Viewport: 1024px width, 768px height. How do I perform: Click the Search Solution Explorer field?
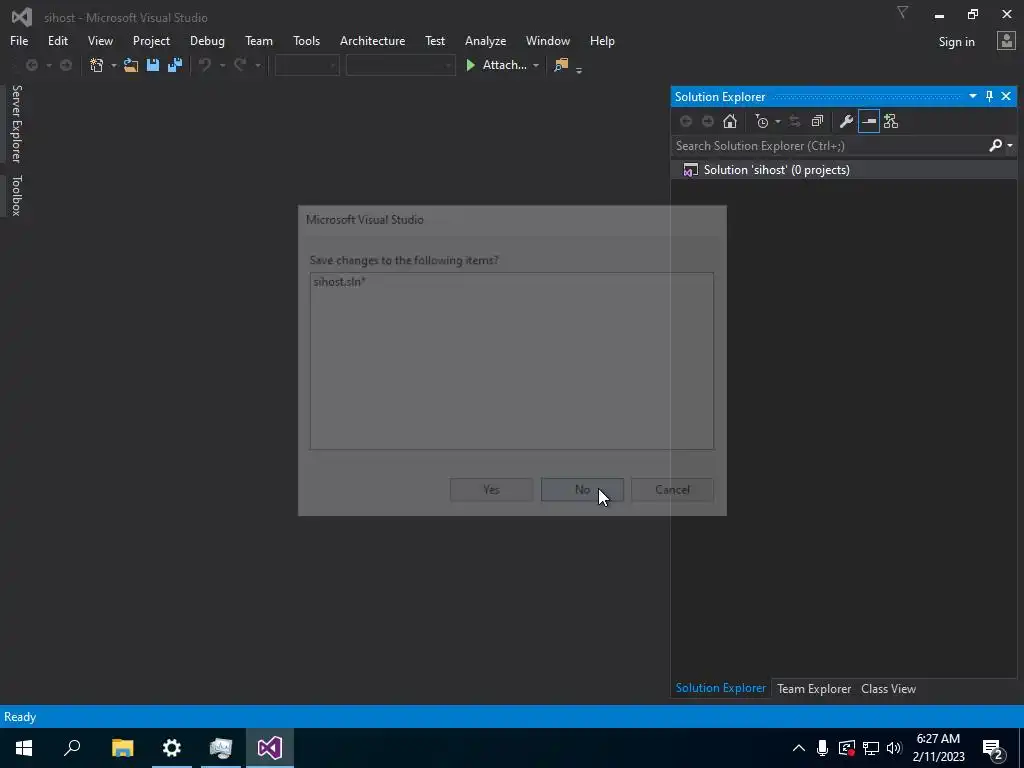[829, 146]
